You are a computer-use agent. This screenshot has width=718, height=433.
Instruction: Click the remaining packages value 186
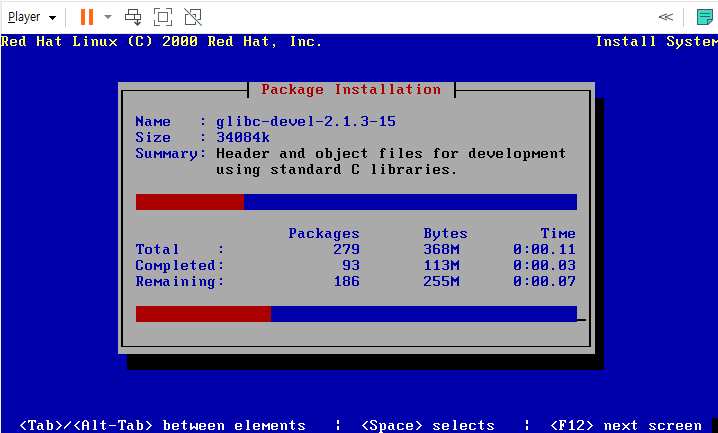[x=346, y=281]
